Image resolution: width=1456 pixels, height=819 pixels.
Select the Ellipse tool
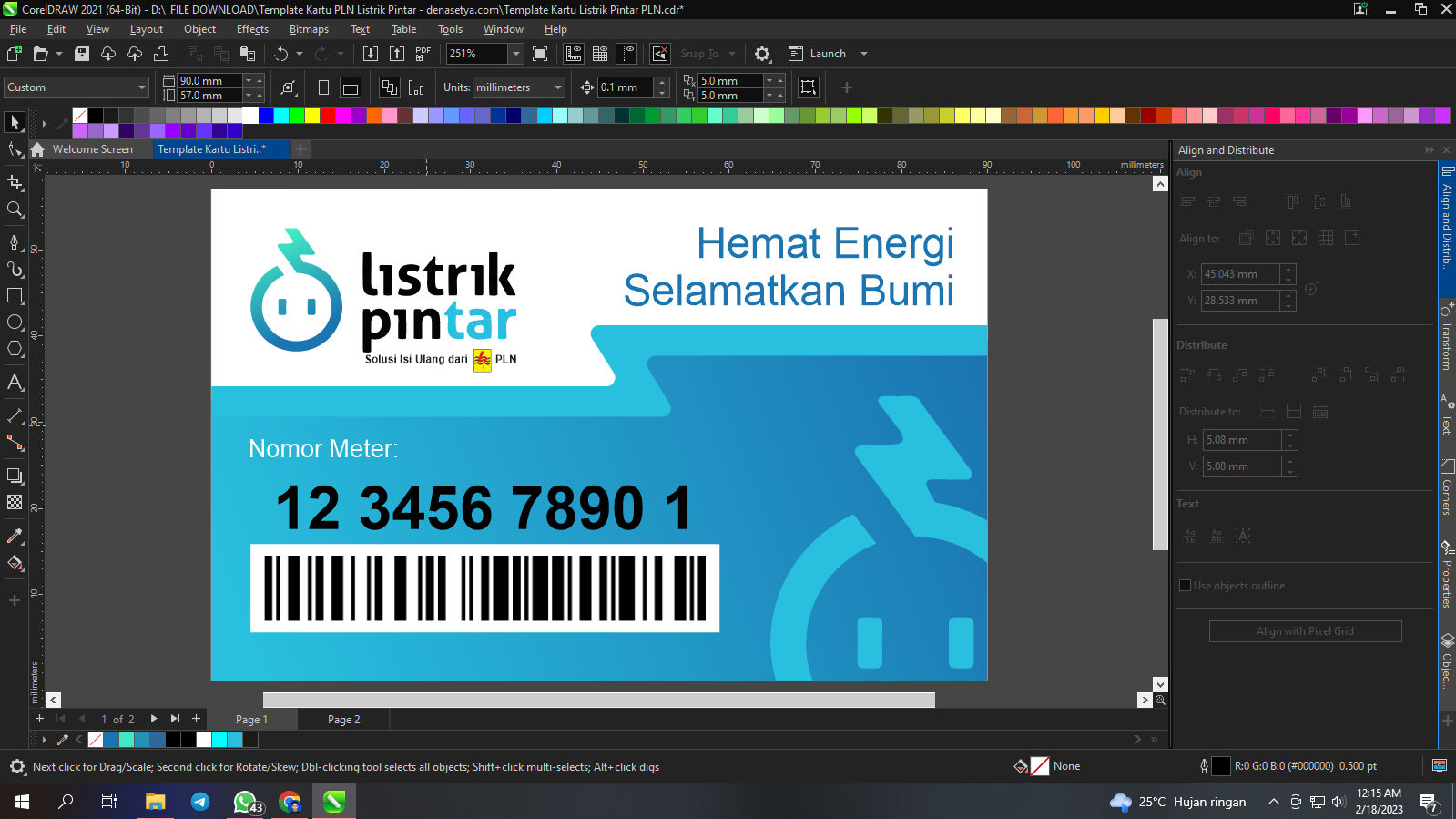pyautogui.click(x=15, y=322)
